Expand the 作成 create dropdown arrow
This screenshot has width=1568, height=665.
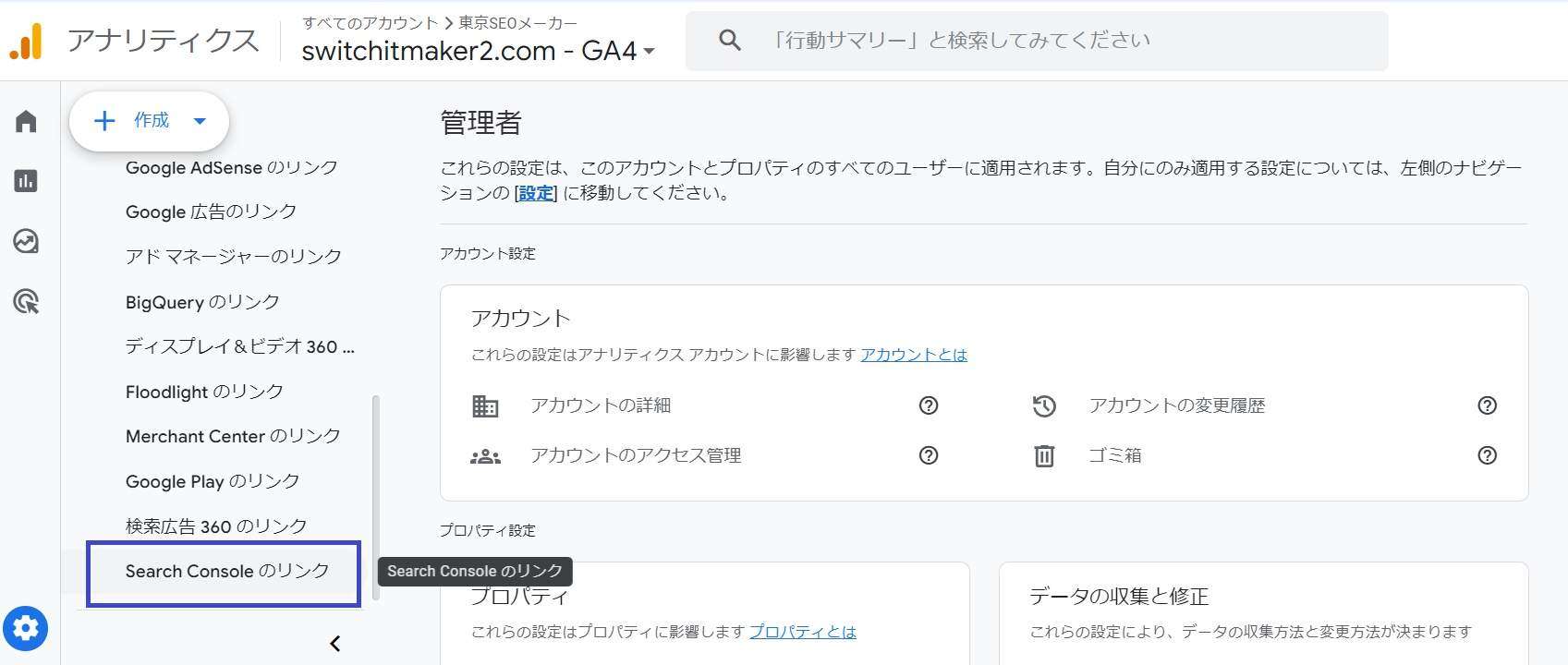point(200,121)
